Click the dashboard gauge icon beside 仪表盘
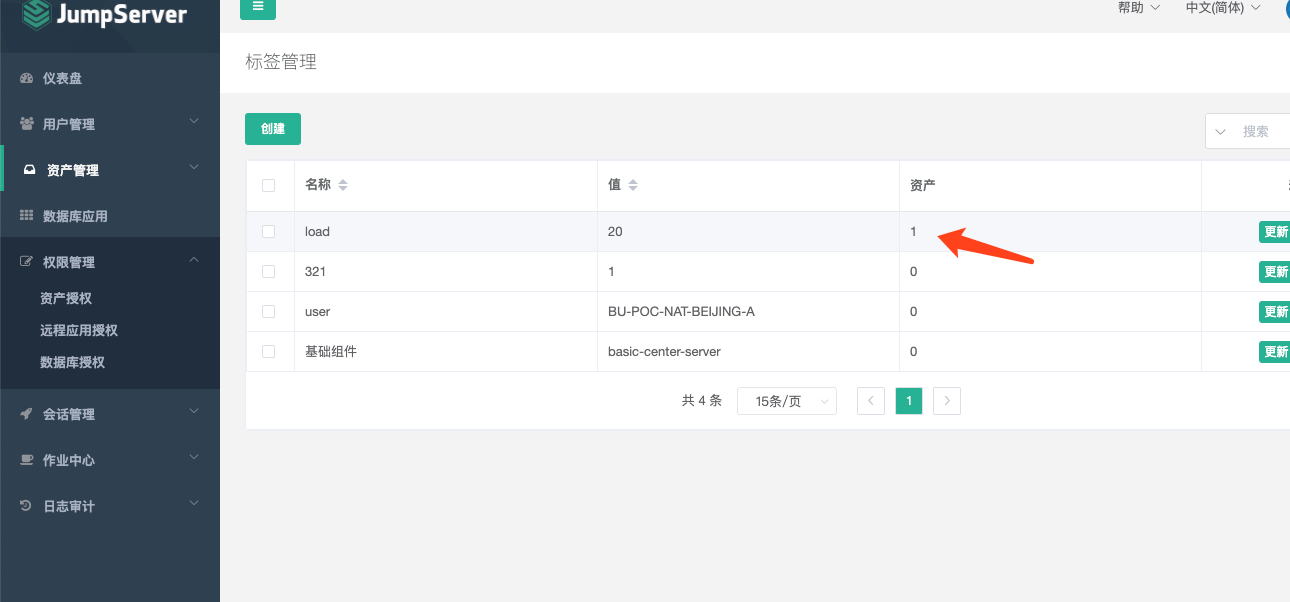This screenshot has height=602, width=1290. (x=27, y=78)
